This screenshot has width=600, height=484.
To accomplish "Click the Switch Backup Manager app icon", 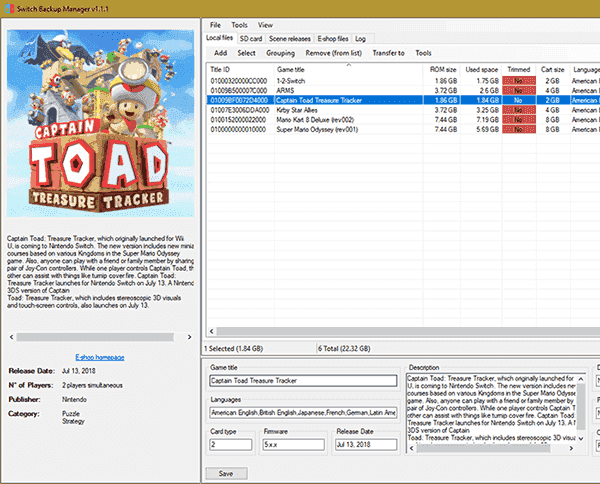I will (9, 8).
